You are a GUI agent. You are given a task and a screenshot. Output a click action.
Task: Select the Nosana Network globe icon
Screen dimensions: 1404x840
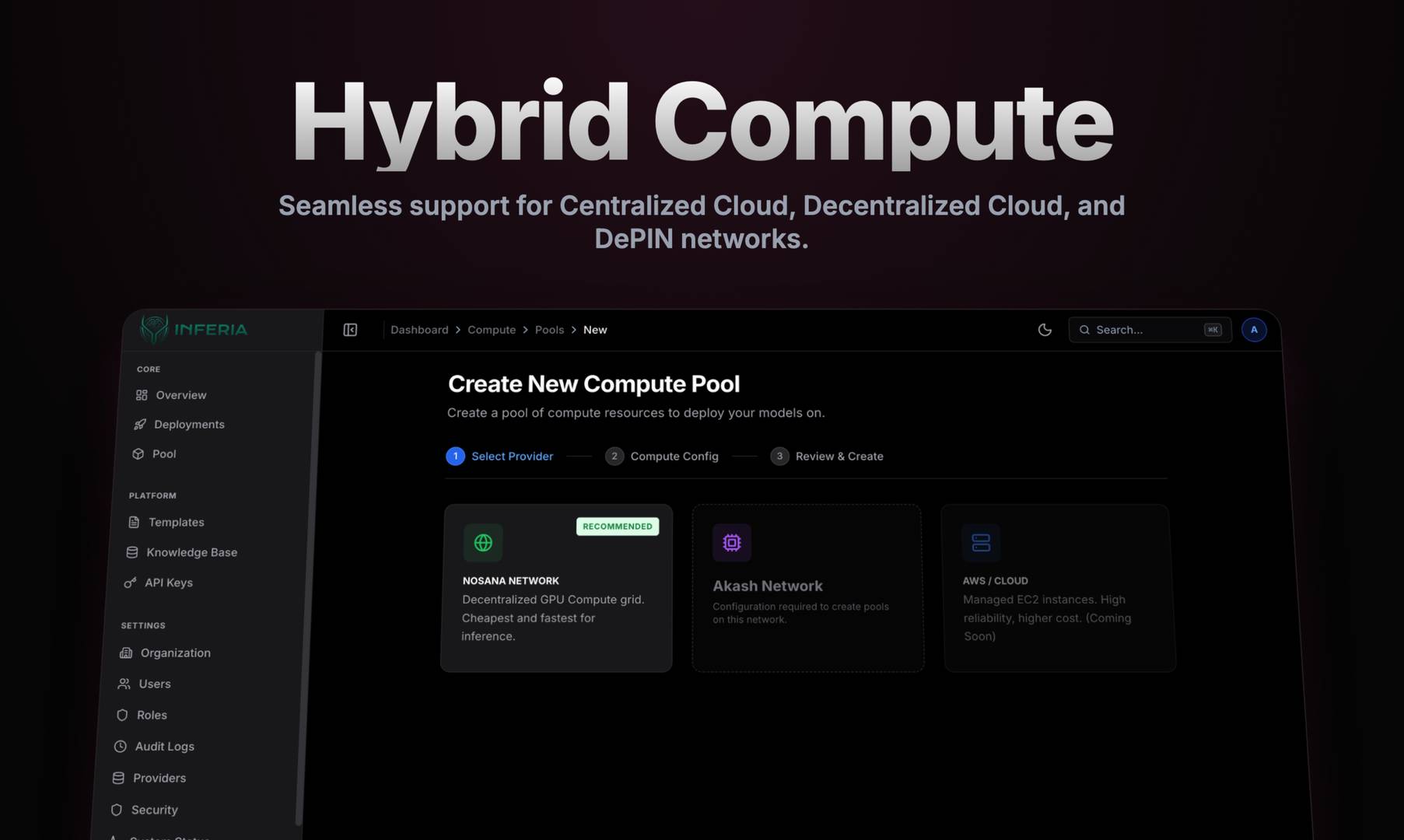[x=483, y=542]
